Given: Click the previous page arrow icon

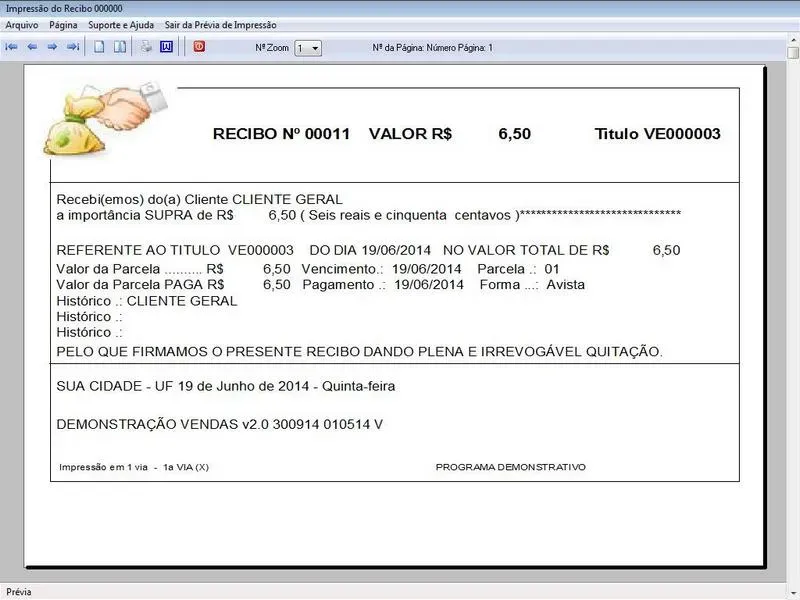Looking at the screenshot, I should (x=32, y=47).
